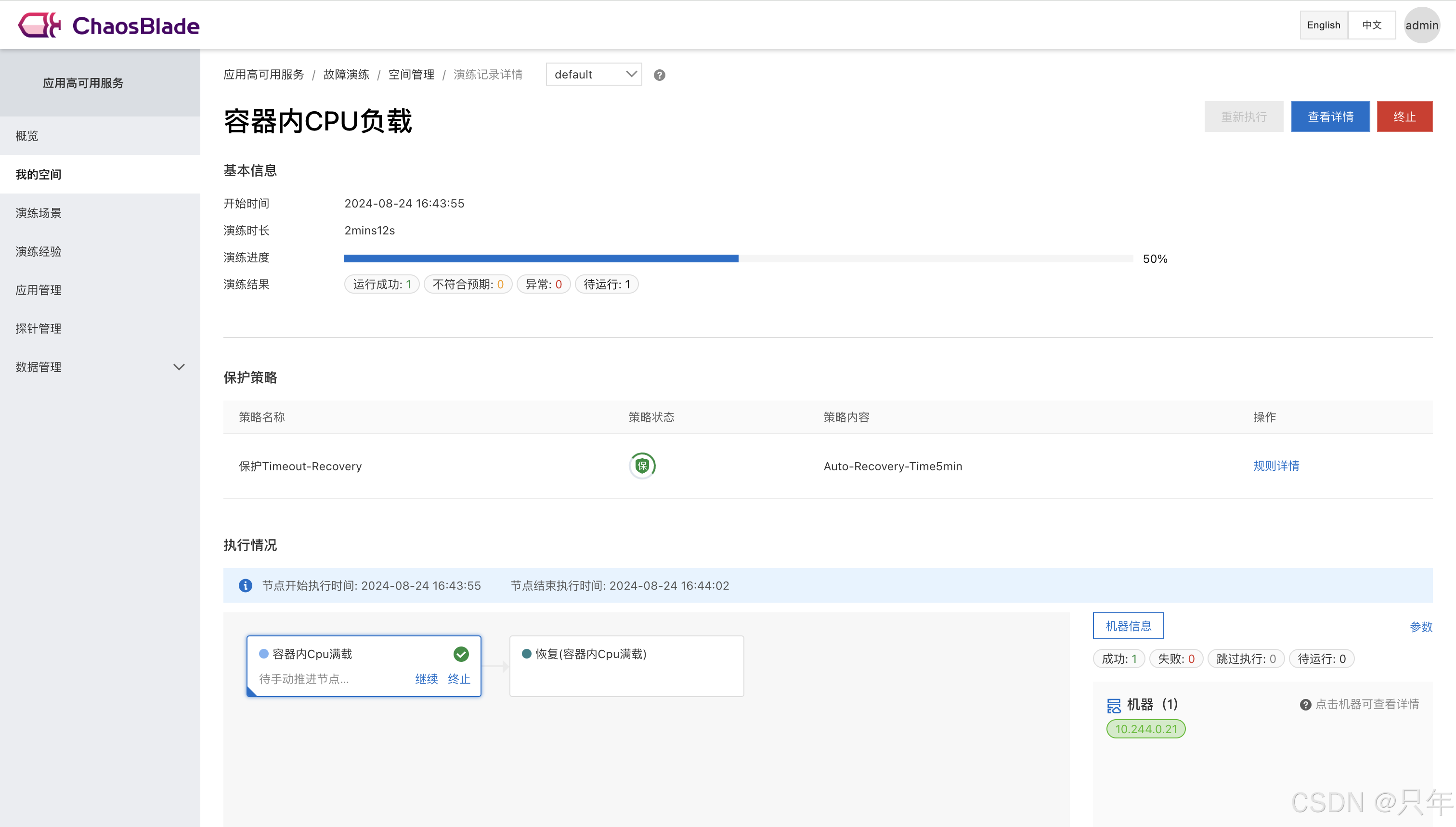Click the 演练进度 progress bar
The height and width of the screenshot is (827, 1456).
click(x=738, y=258)
